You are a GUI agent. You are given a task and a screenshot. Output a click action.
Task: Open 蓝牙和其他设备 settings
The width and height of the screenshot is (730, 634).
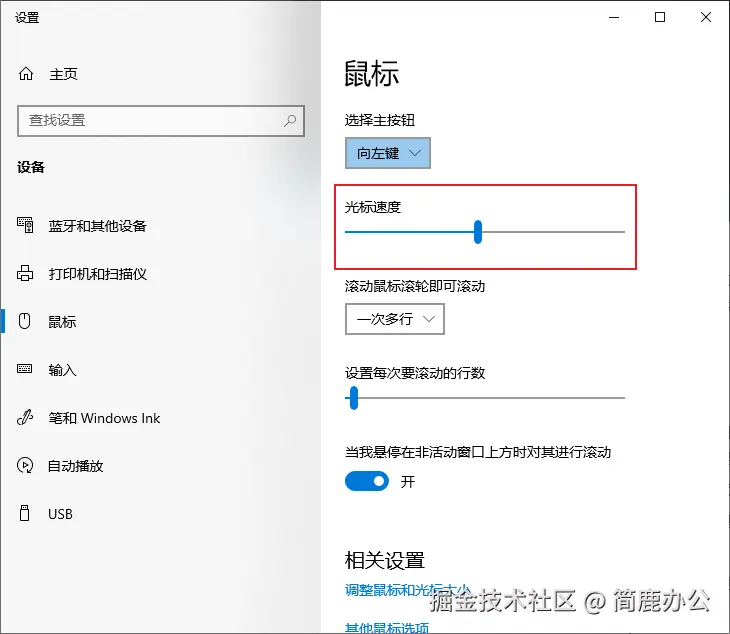tap(97, 226)
